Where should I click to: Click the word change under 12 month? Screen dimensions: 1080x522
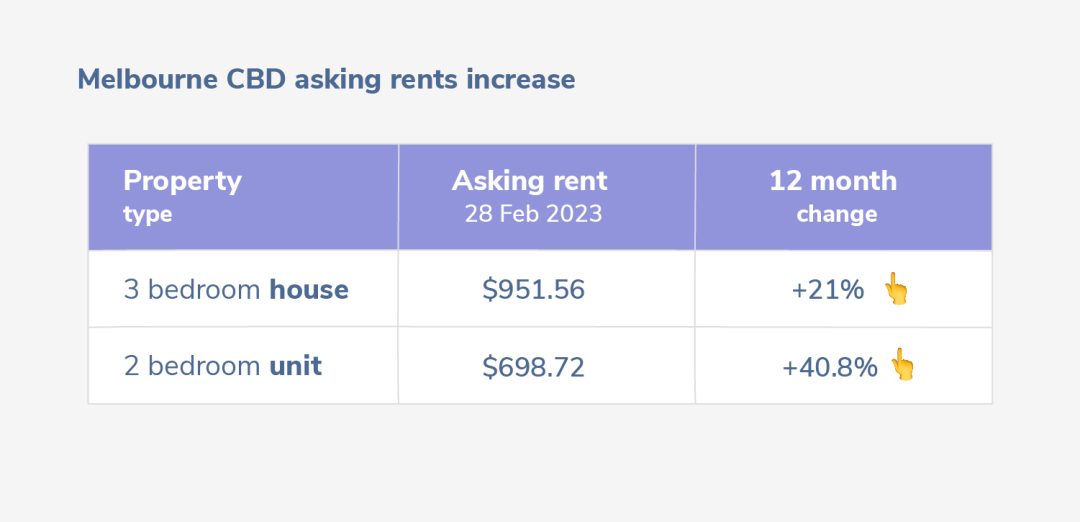pos(837,214)
